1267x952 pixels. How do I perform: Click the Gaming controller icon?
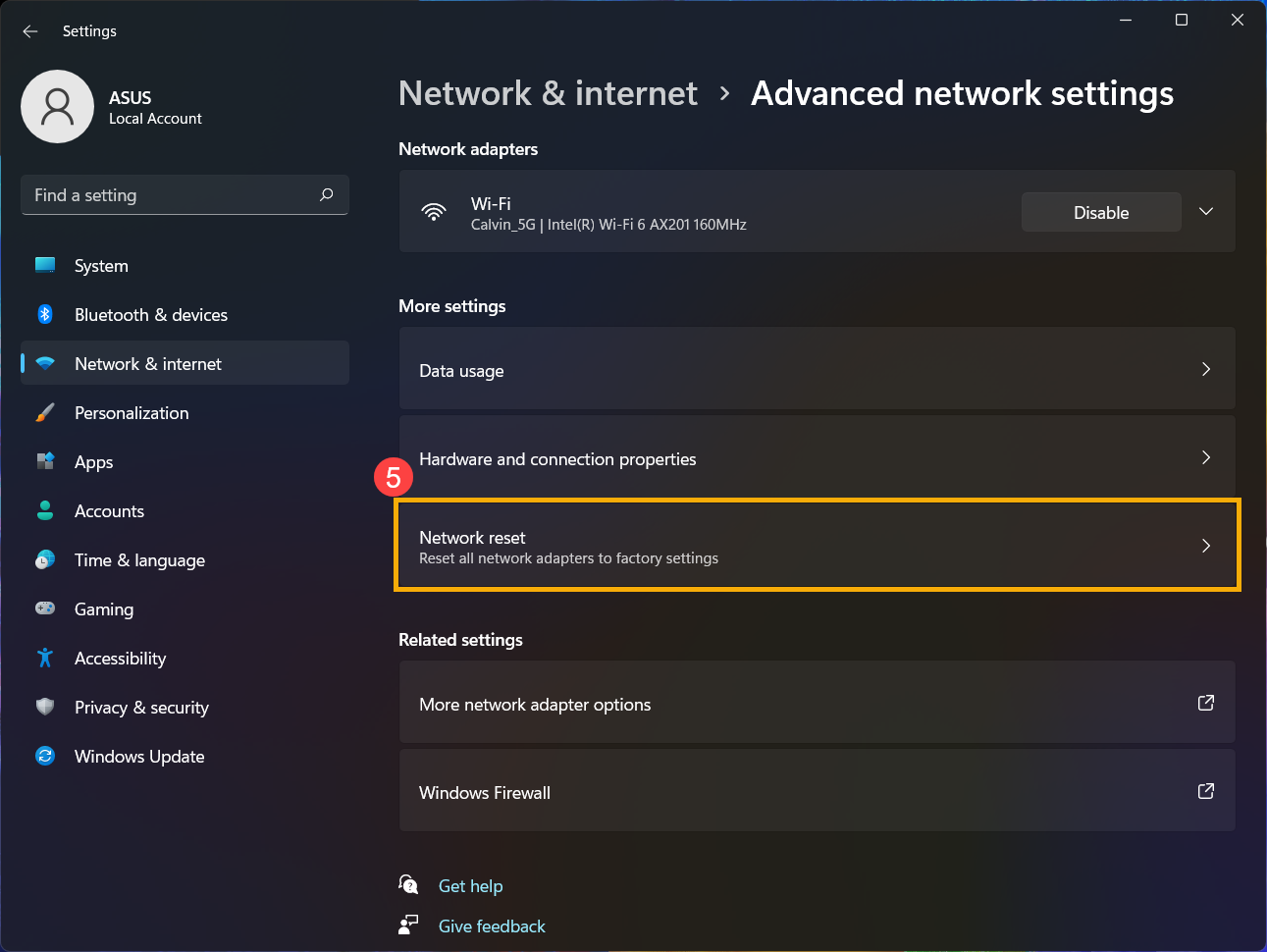(45, 608)
